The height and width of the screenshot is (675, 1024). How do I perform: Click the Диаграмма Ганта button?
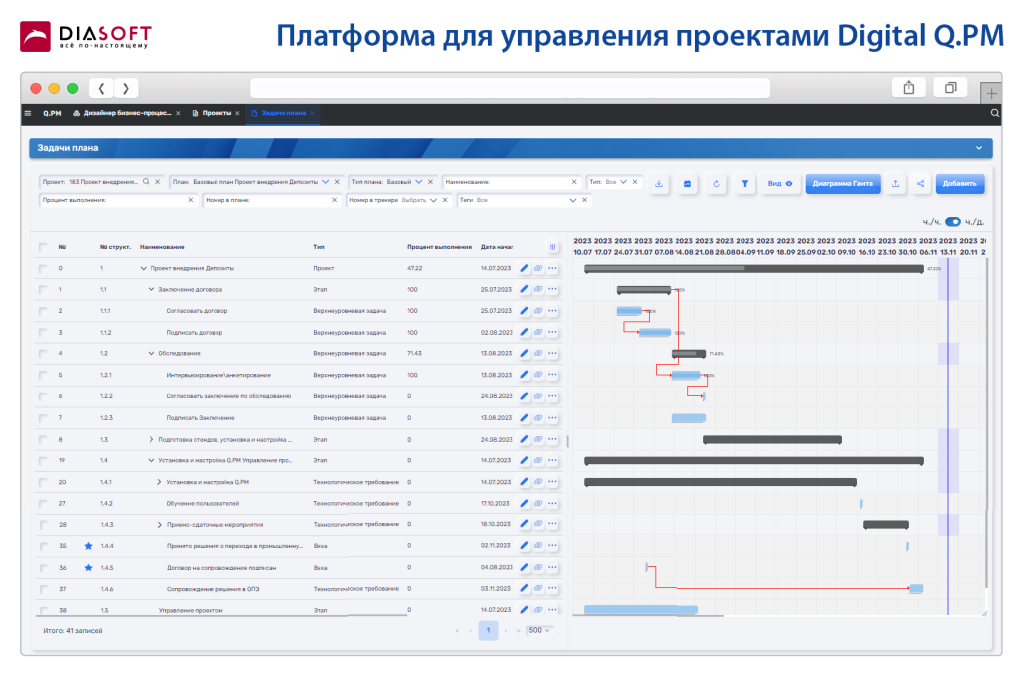[842, 184]
